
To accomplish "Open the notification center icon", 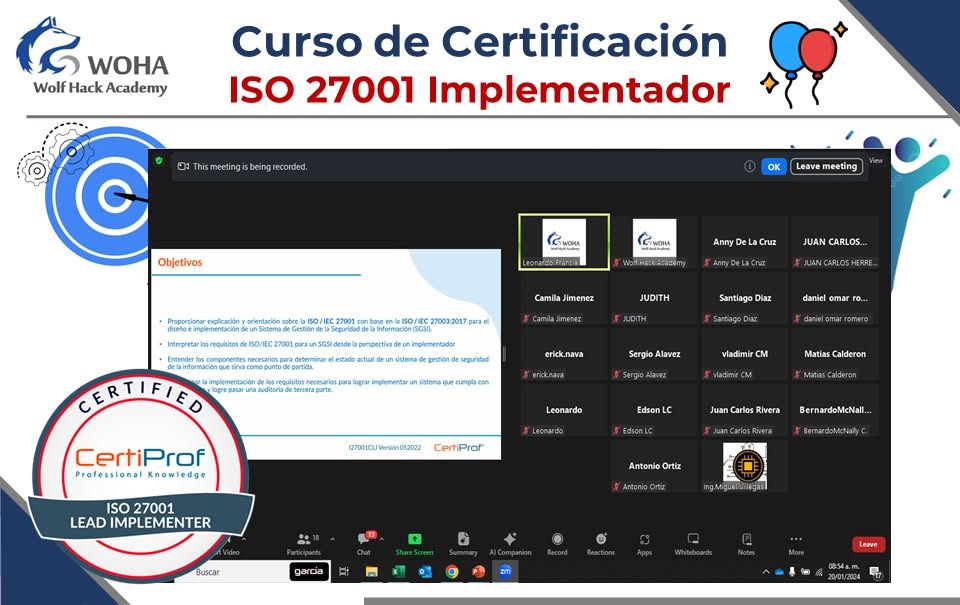I will point(876,572).
